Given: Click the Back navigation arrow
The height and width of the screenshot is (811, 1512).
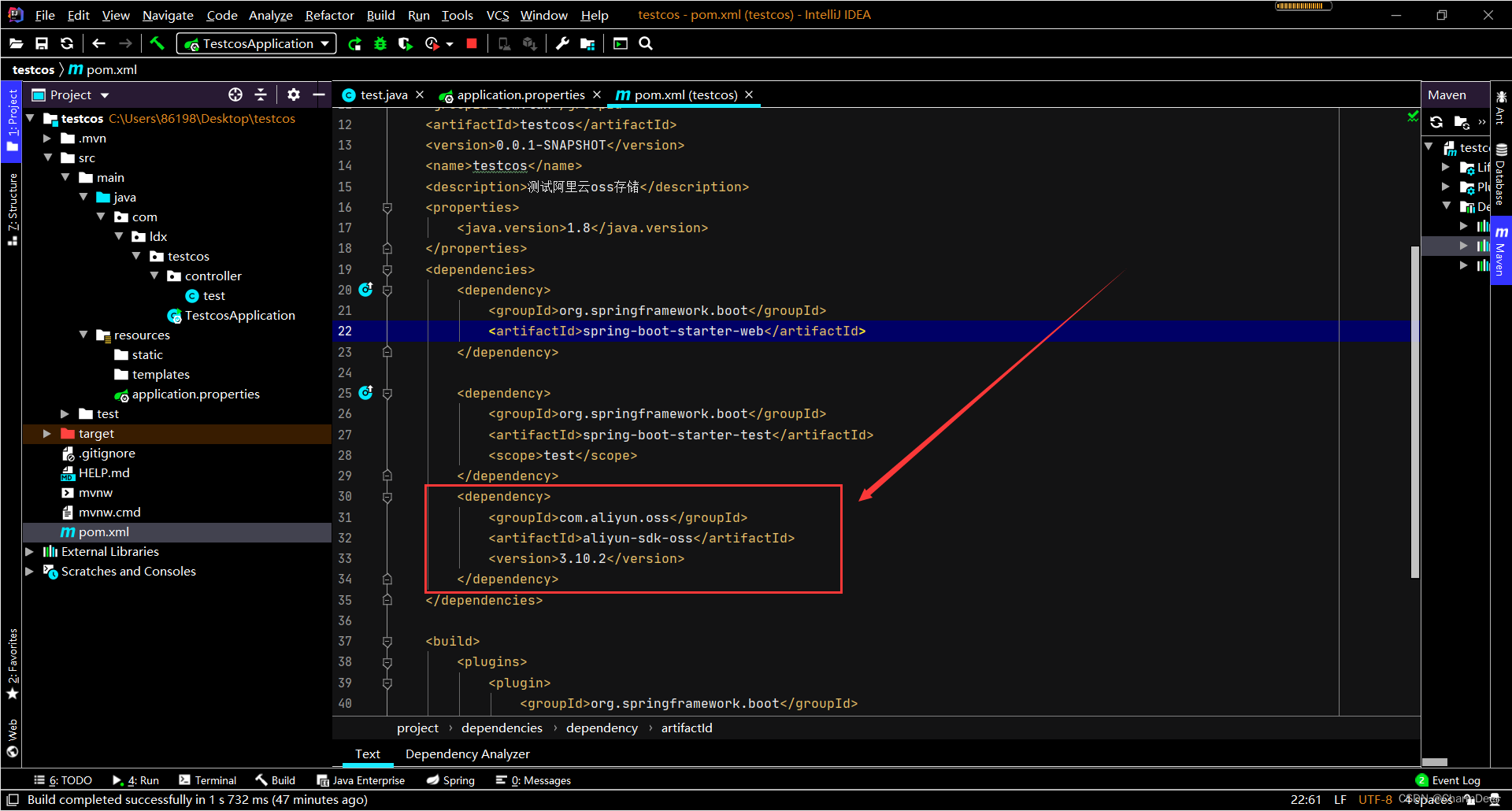Looking at the screenshot, I should 98,44.
